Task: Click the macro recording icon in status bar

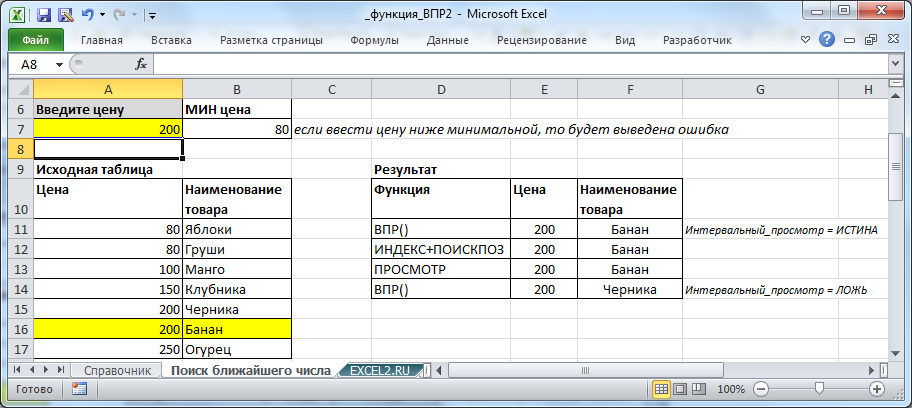Action: click(x=80, y=388)
